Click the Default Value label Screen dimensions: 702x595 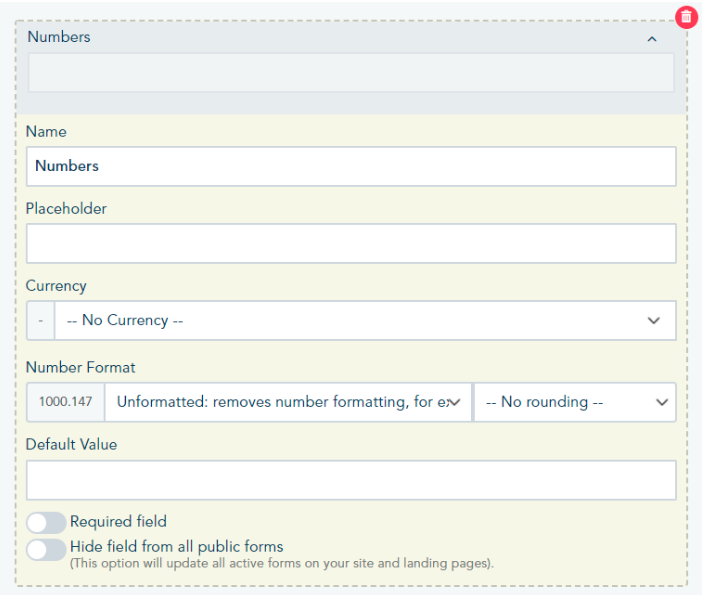click(71, 444)
